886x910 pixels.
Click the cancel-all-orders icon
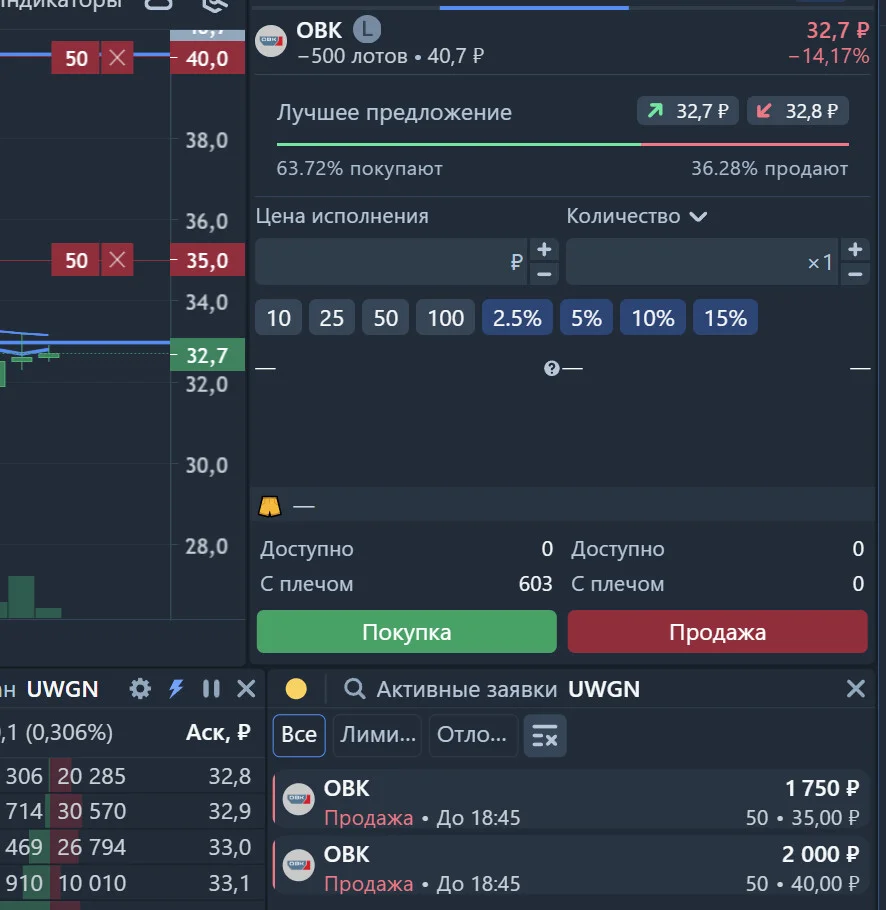(x=545, y=736)
